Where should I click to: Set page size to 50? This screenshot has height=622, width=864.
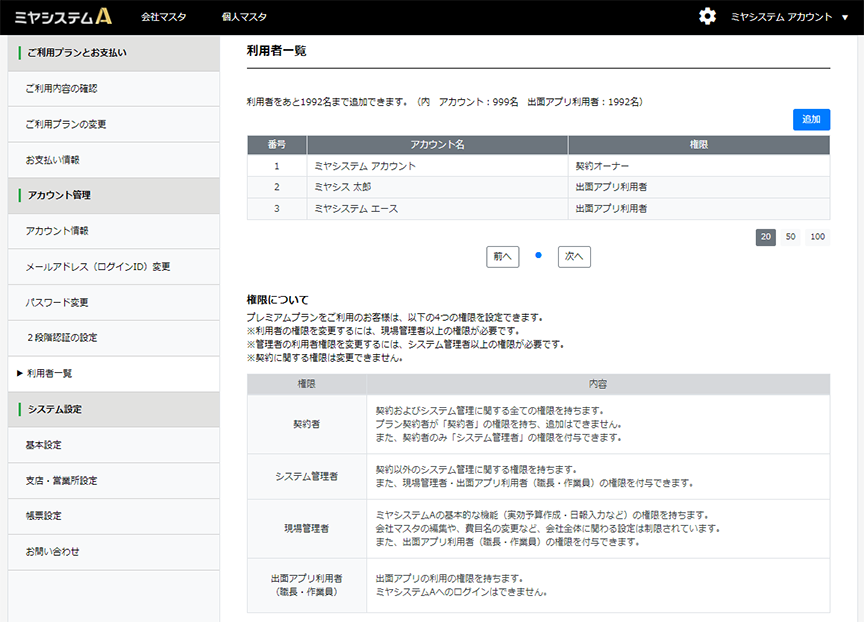click(x=790, y=237)
